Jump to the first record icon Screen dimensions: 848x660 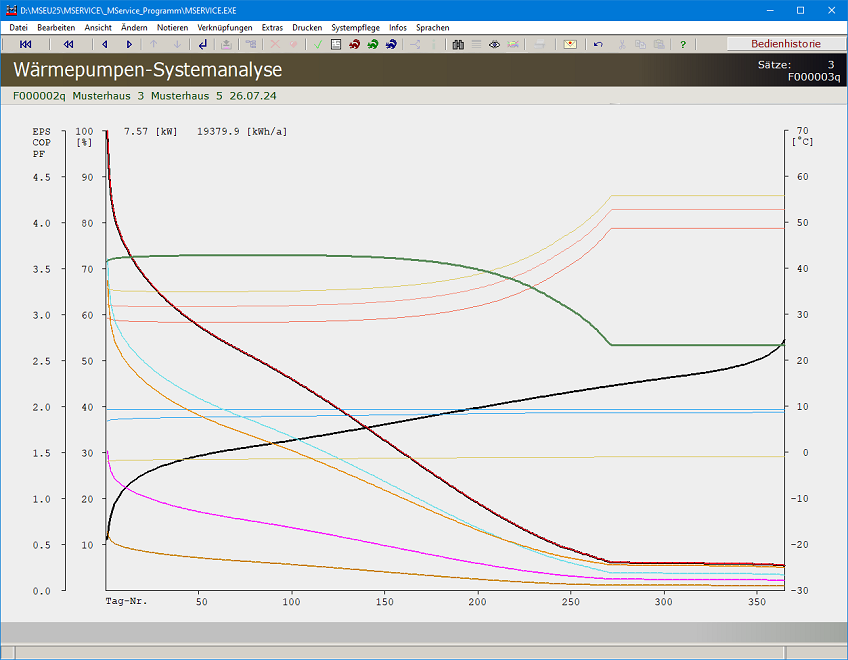coord(26,45)
